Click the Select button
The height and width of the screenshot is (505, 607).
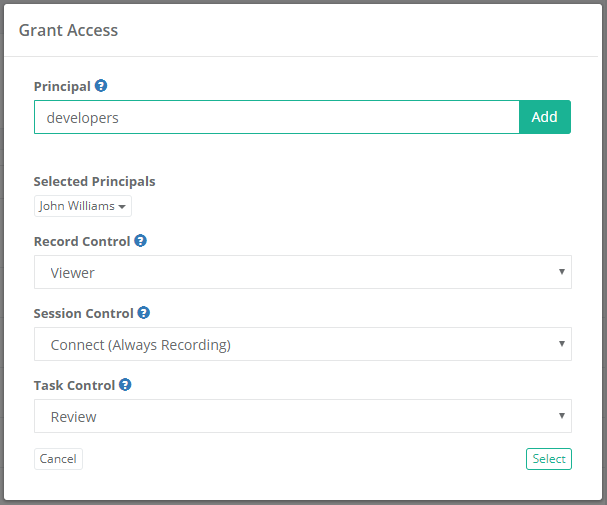[548, 458]
